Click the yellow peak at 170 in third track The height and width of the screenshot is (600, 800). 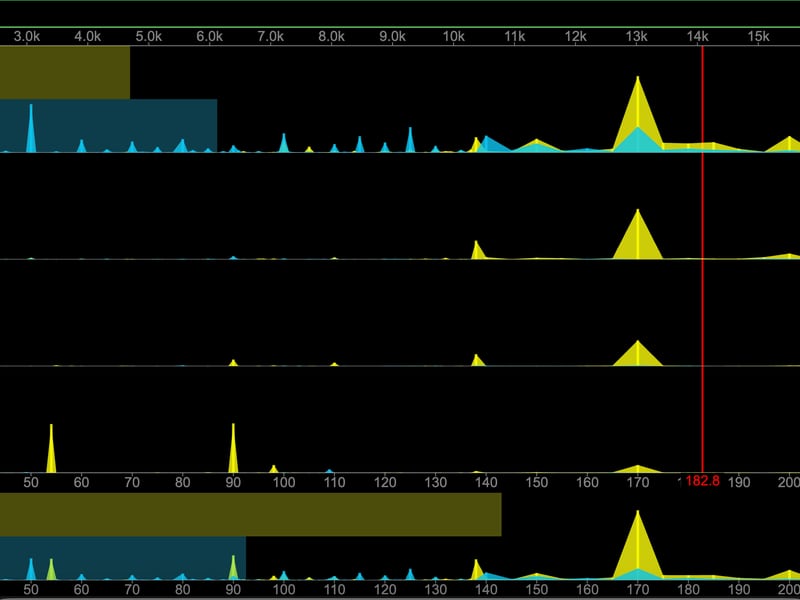pos(637,355)
